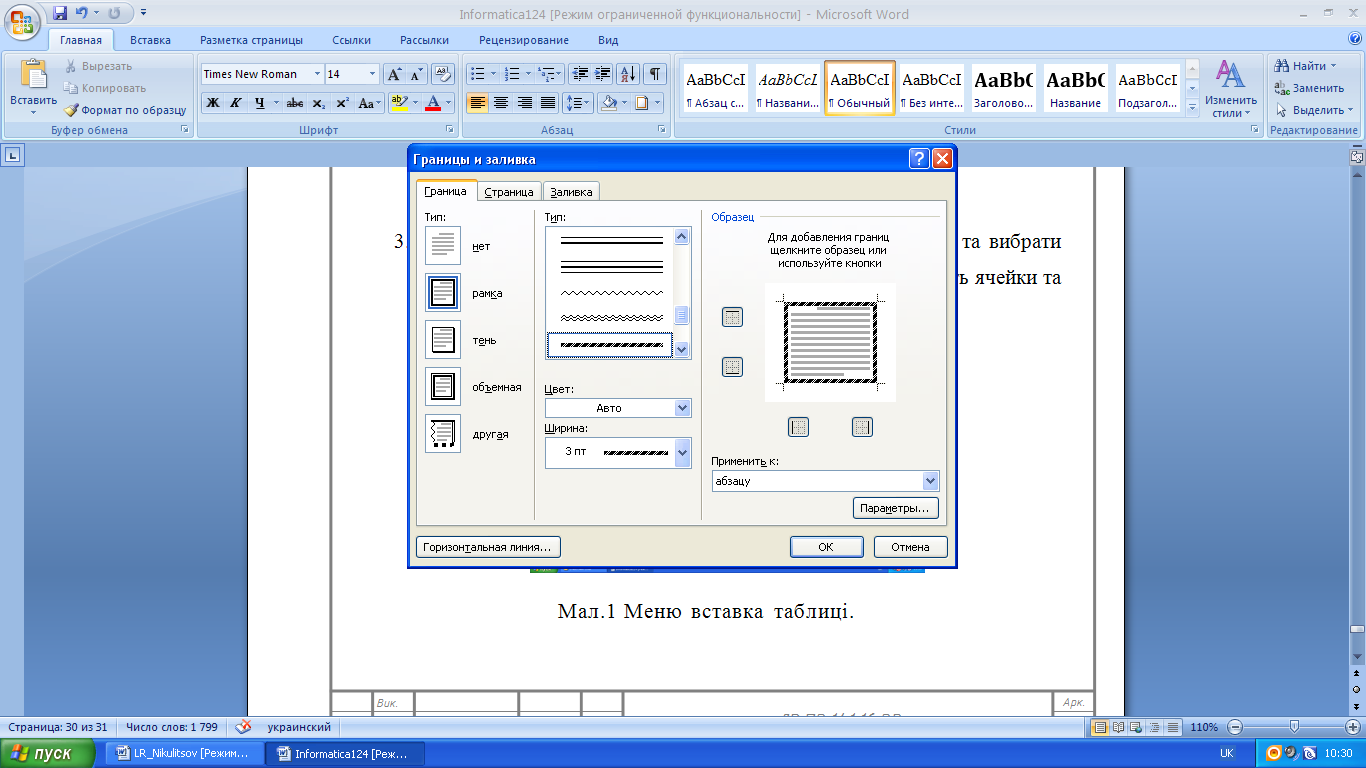
Task: Click text highlight color button
Action: pyautogui.click(x=399, y=103)
